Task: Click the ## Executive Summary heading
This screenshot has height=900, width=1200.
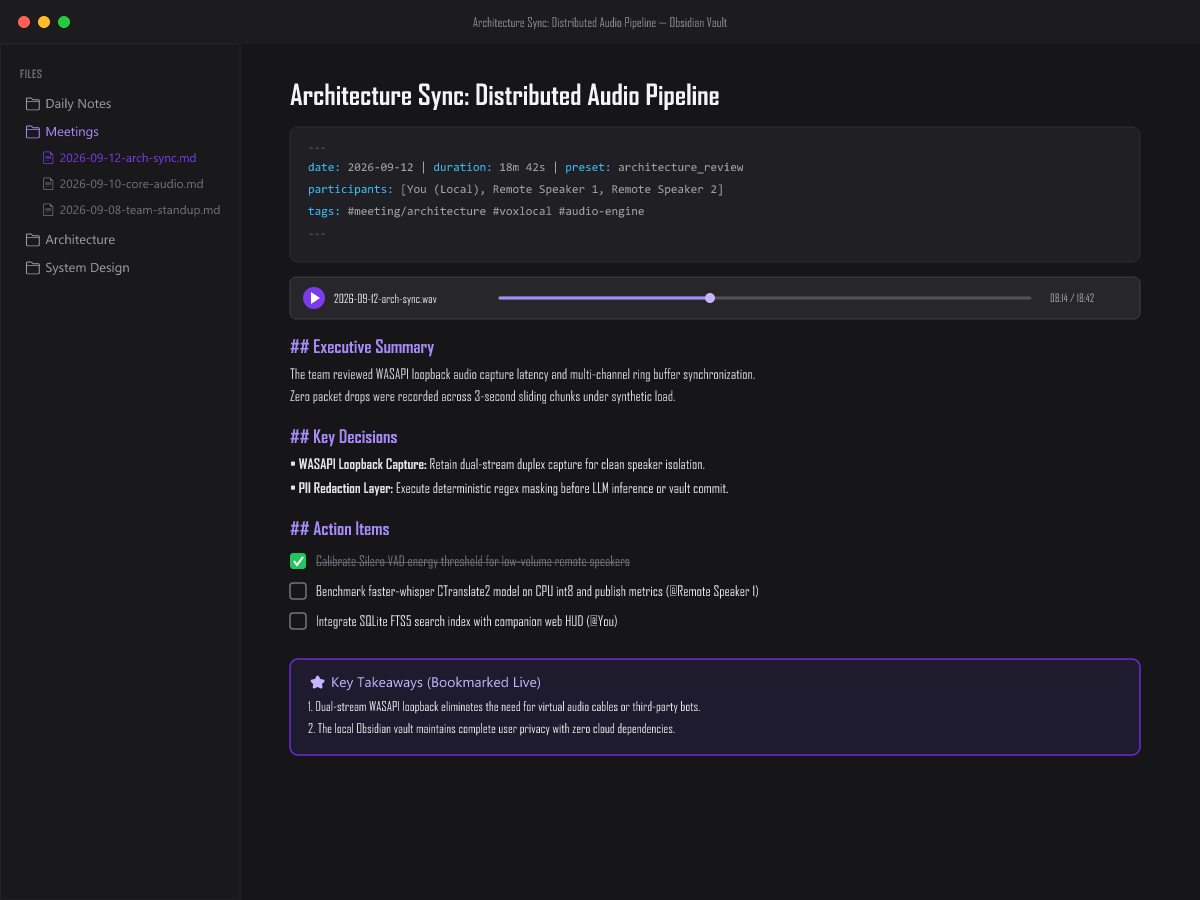Action: [362, 347]
